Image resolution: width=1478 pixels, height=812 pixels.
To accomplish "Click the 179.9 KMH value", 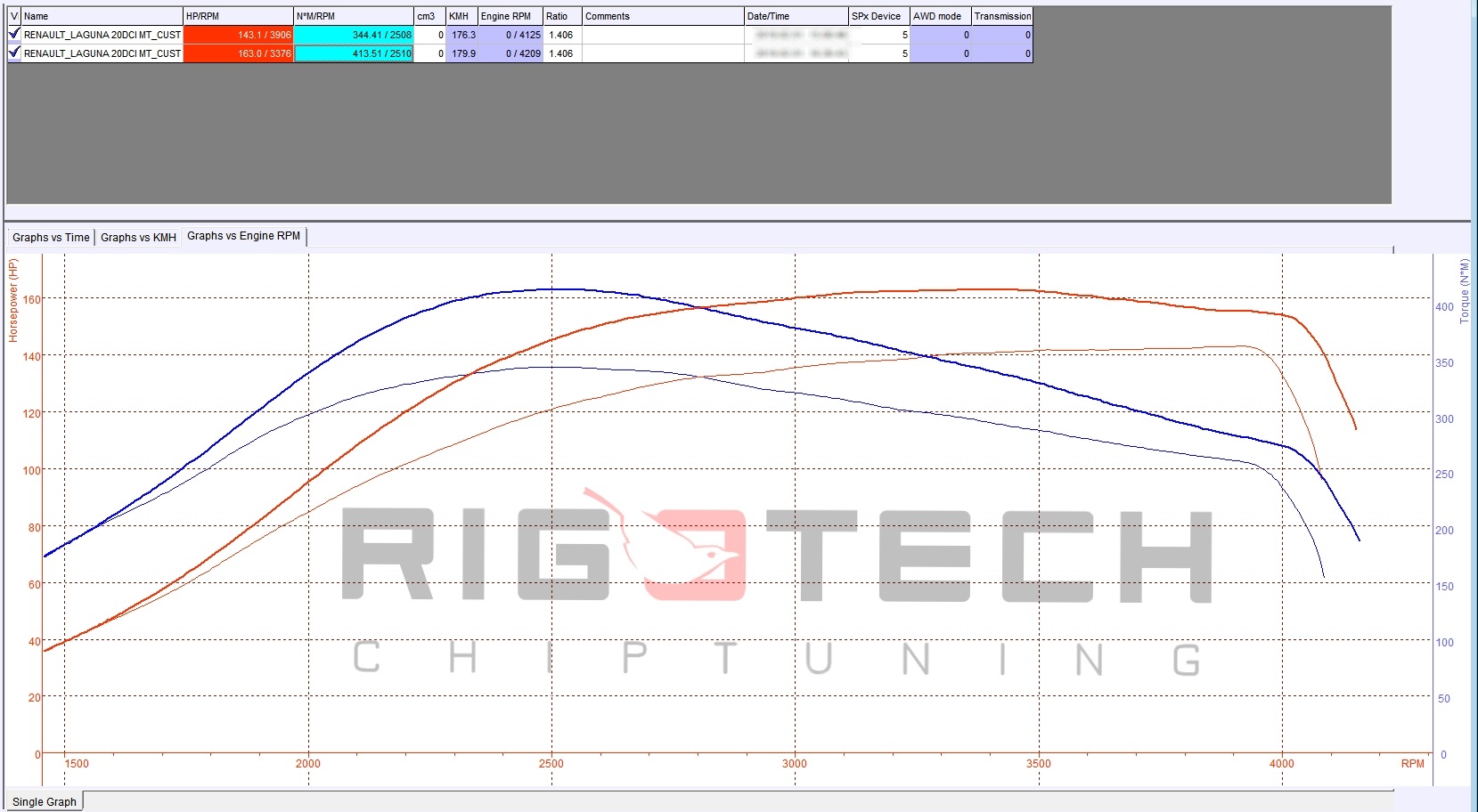I will tap(462, 53).
